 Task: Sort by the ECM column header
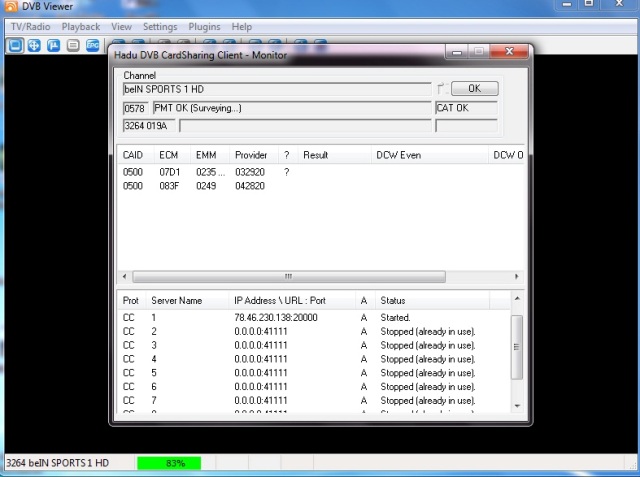[x=172, y=155]
